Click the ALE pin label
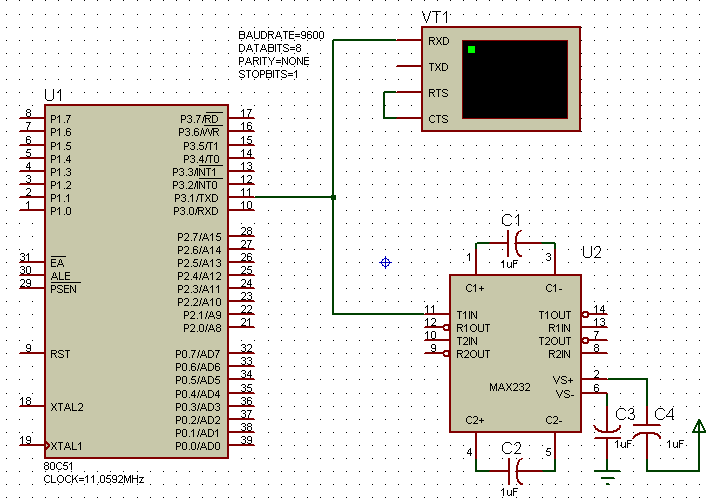This screenshot has height=499, width=712. (x=60, y=276)
